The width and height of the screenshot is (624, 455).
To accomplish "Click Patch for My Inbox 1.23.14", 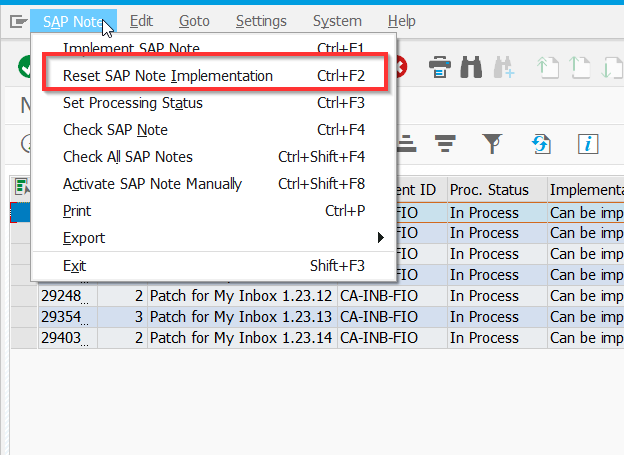I will point(241,338).
